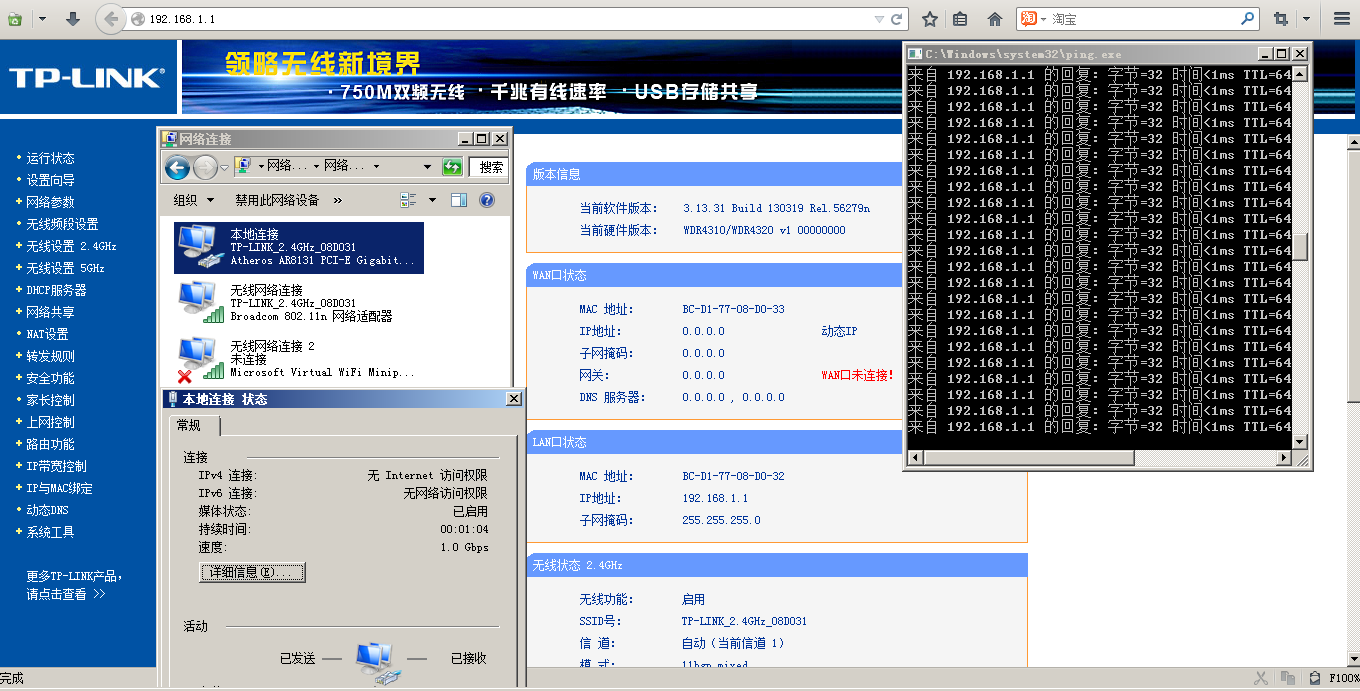Open the bookmarks list icon next to star
1360x691 pixels.
[x=960, y=19]
